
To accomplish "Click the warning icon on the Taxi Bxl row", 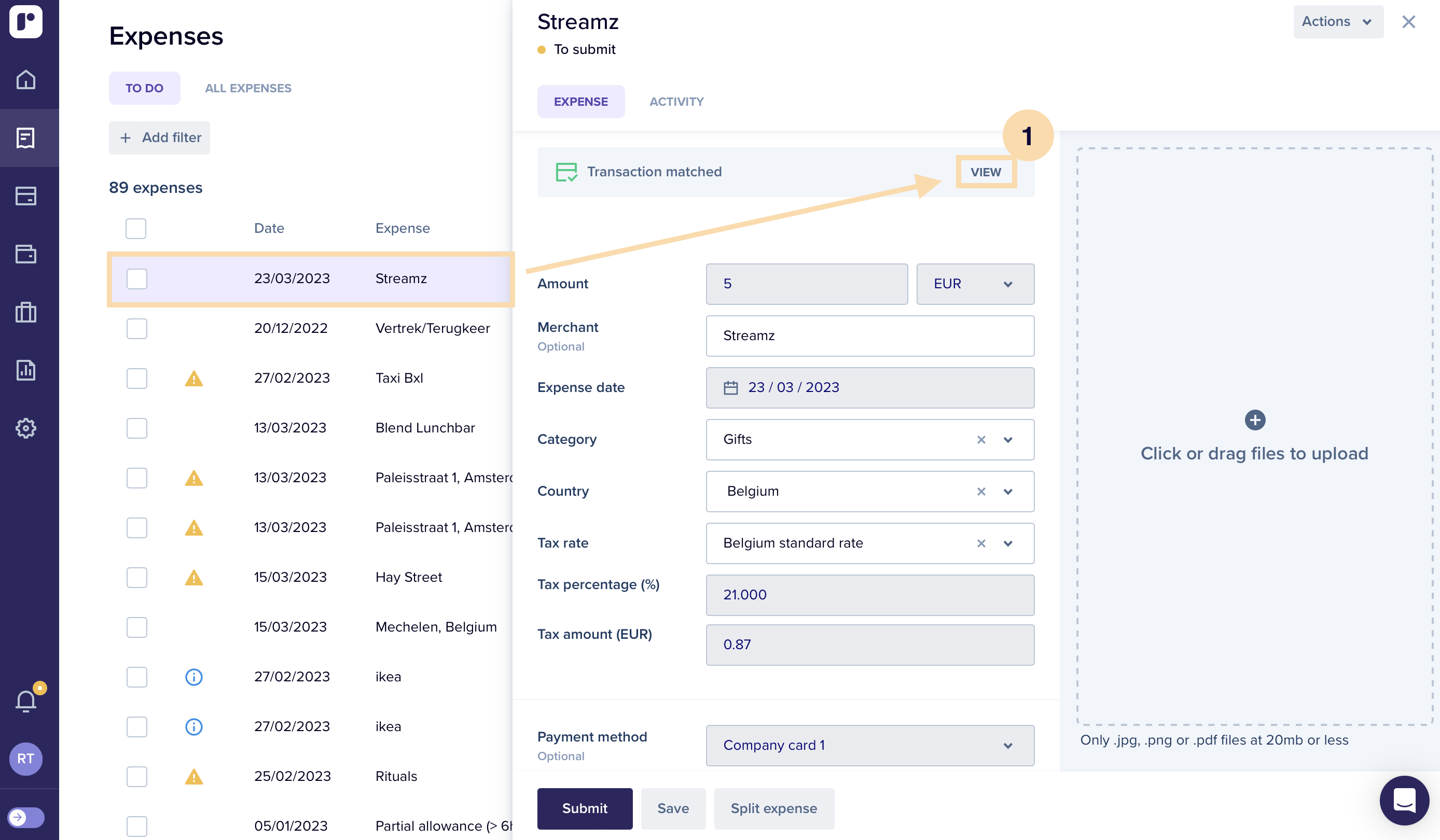I will pos(193,379).
